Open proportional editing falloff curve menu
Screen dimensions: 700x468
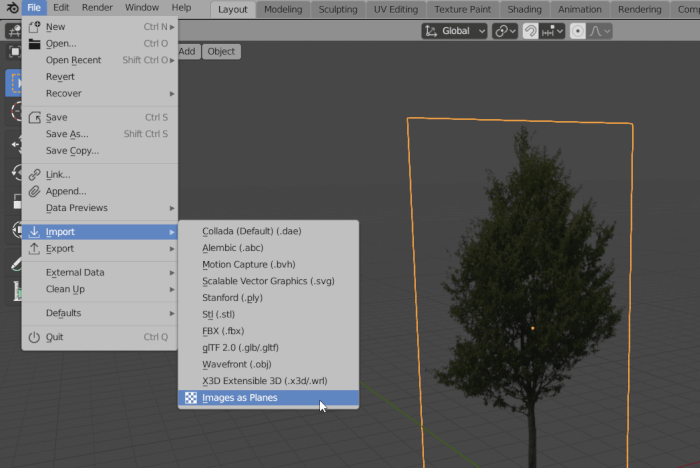coord(599,31)
